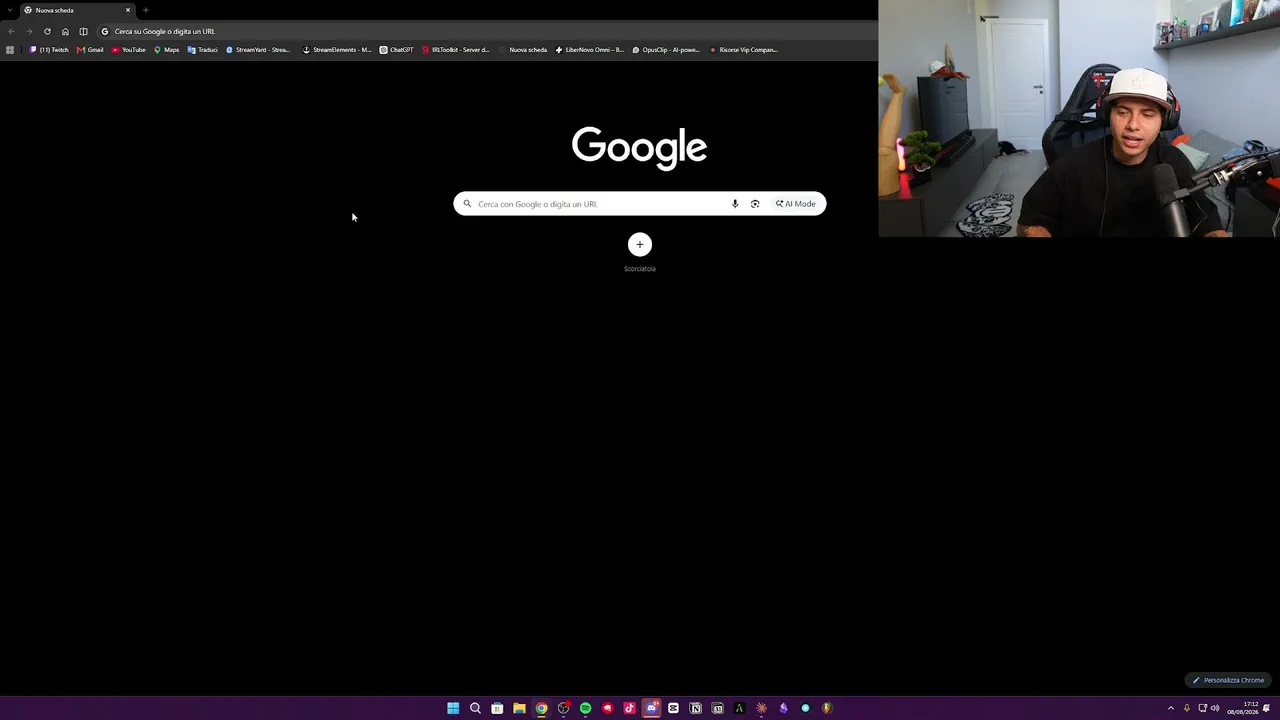The width and height of the screenshot is (1280, 720).
Task: Open the Windows Start menu
Action: tap(453, 708)
